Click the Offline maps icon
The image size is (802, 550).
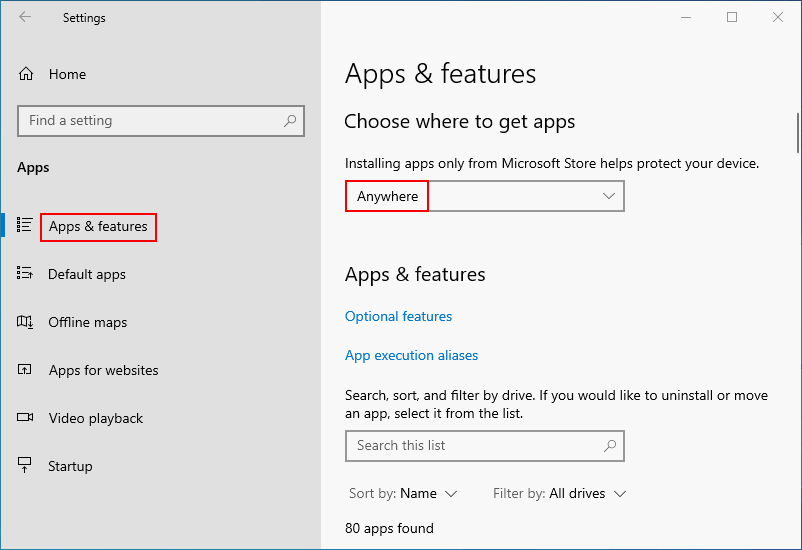[x=25, y=322]
